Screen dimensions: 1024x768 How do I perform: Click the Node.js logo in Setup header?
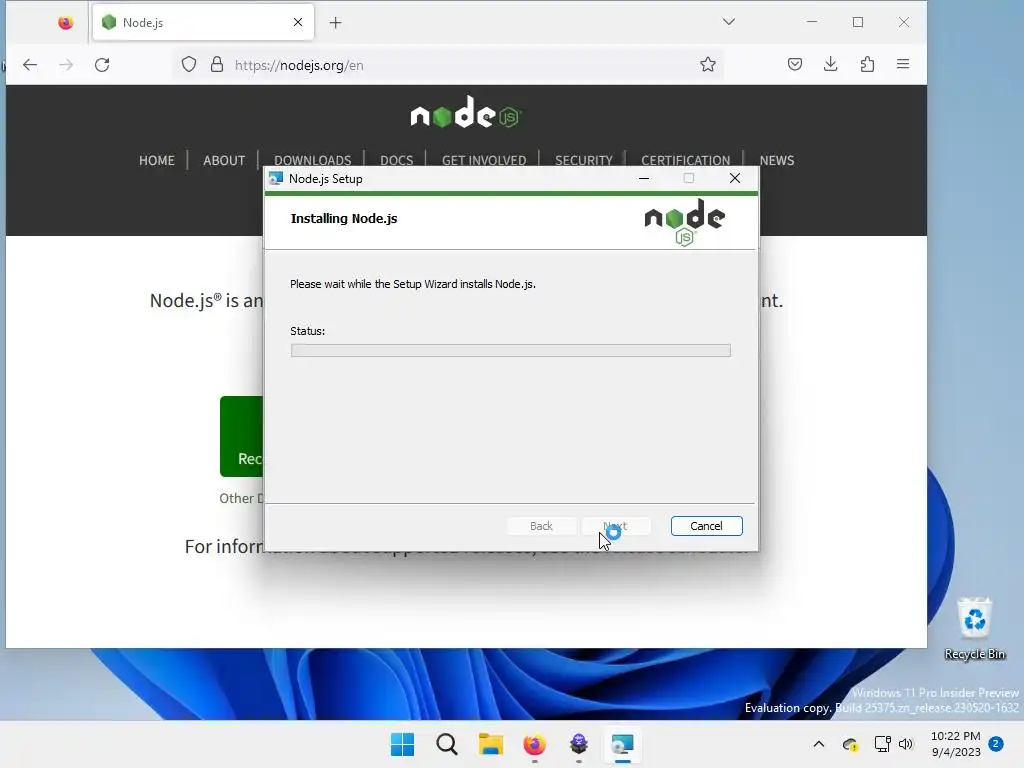[684, 222]
